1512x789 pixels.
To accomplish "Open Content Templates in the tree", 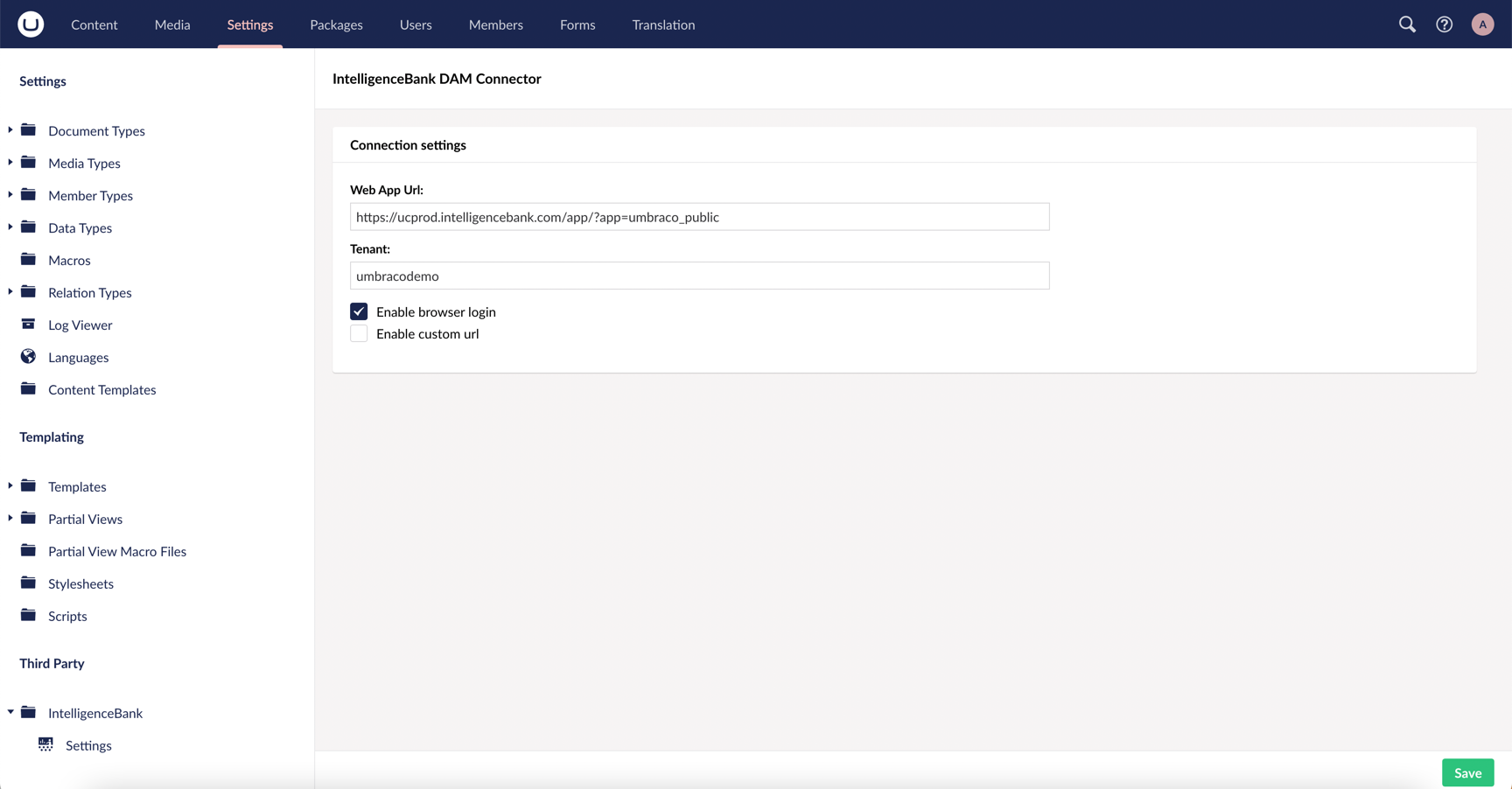I will coord(101,390).
